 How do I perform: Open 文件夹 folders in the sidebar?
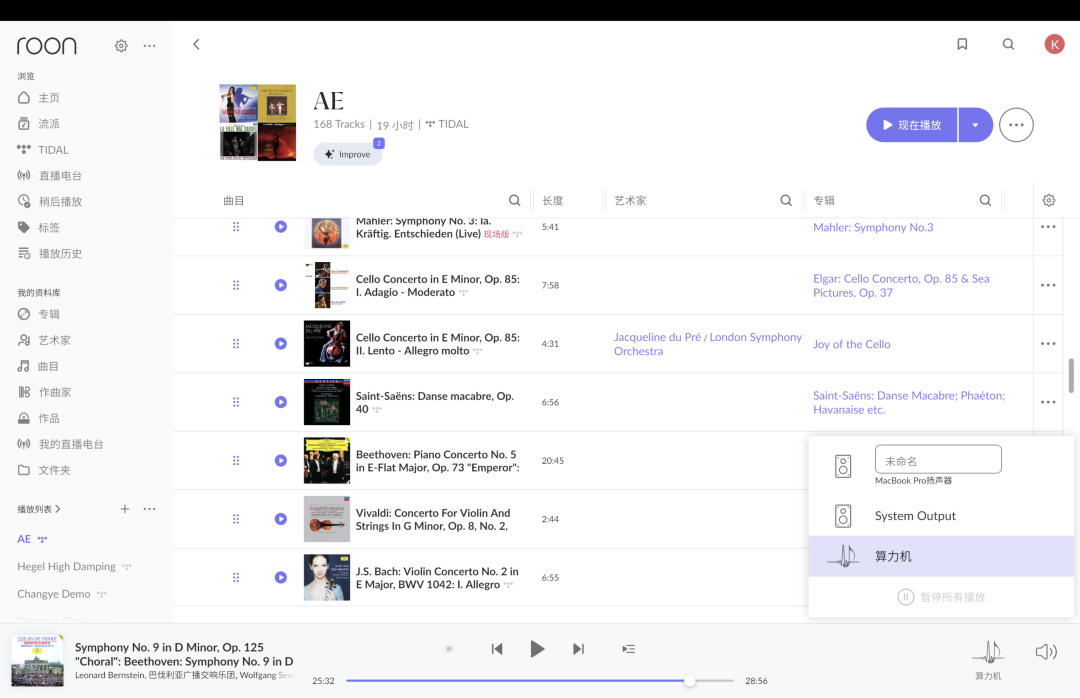pos(45,470)
